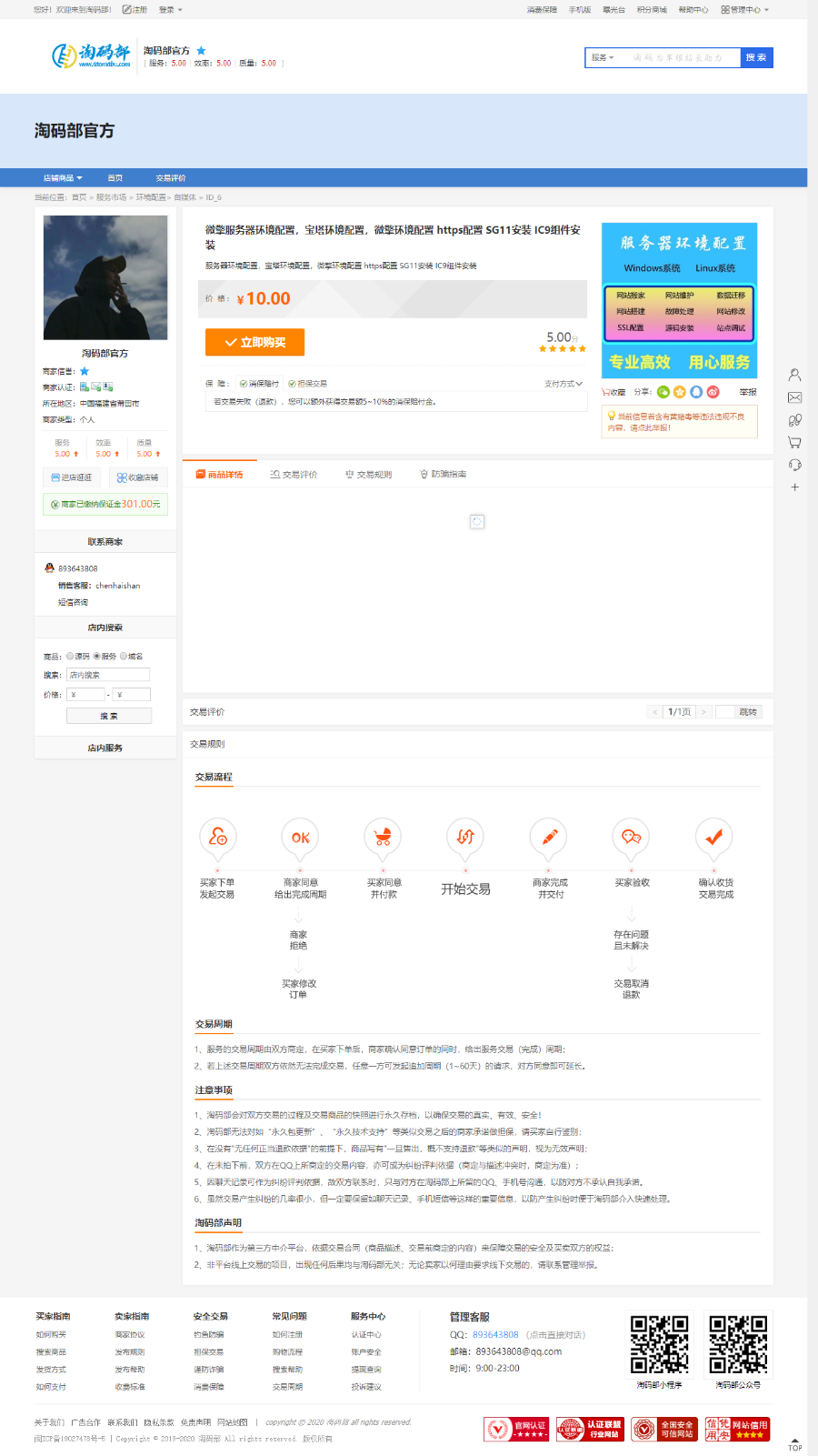Share via the red Weibo icon
The image size is (818, 1456).
(x=713, y=392)
